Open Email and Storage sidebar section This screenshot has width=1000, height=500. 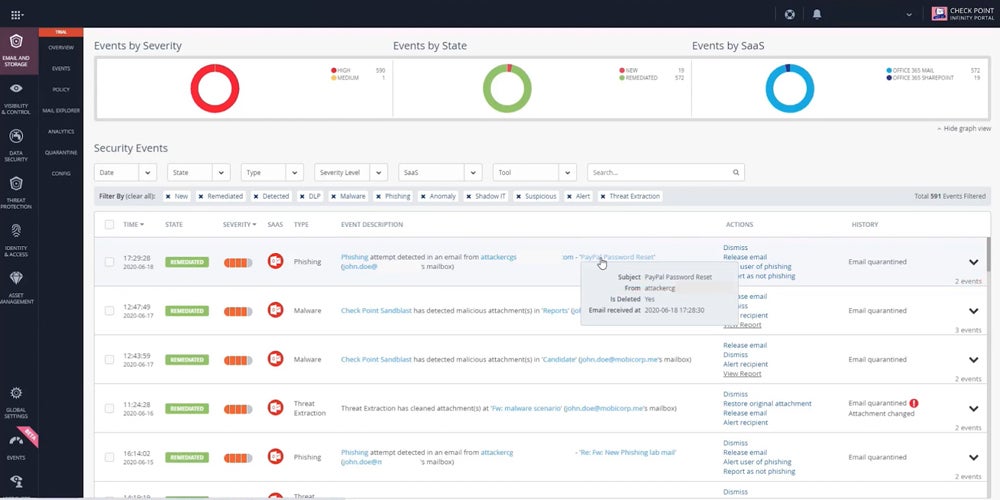click(17, 51)
